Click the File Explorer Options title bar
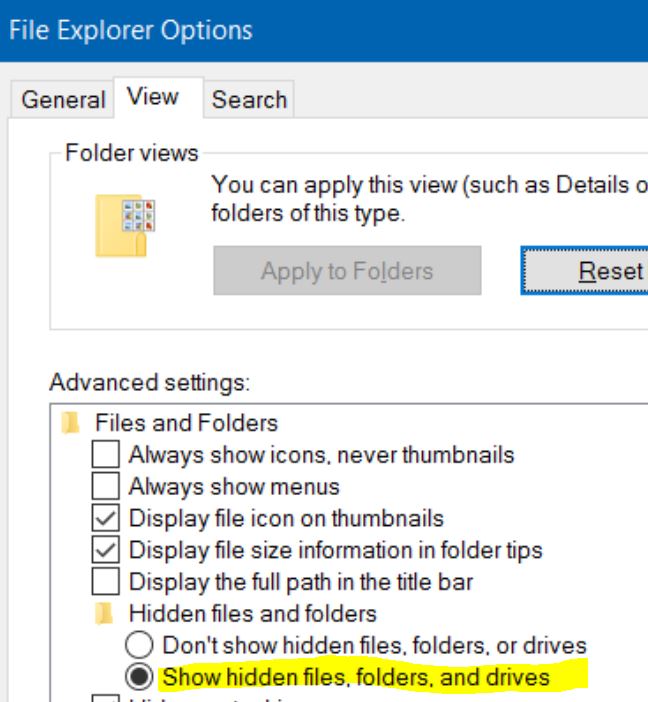The width and height of the screenshot is (648, 702). coord(324,30)
